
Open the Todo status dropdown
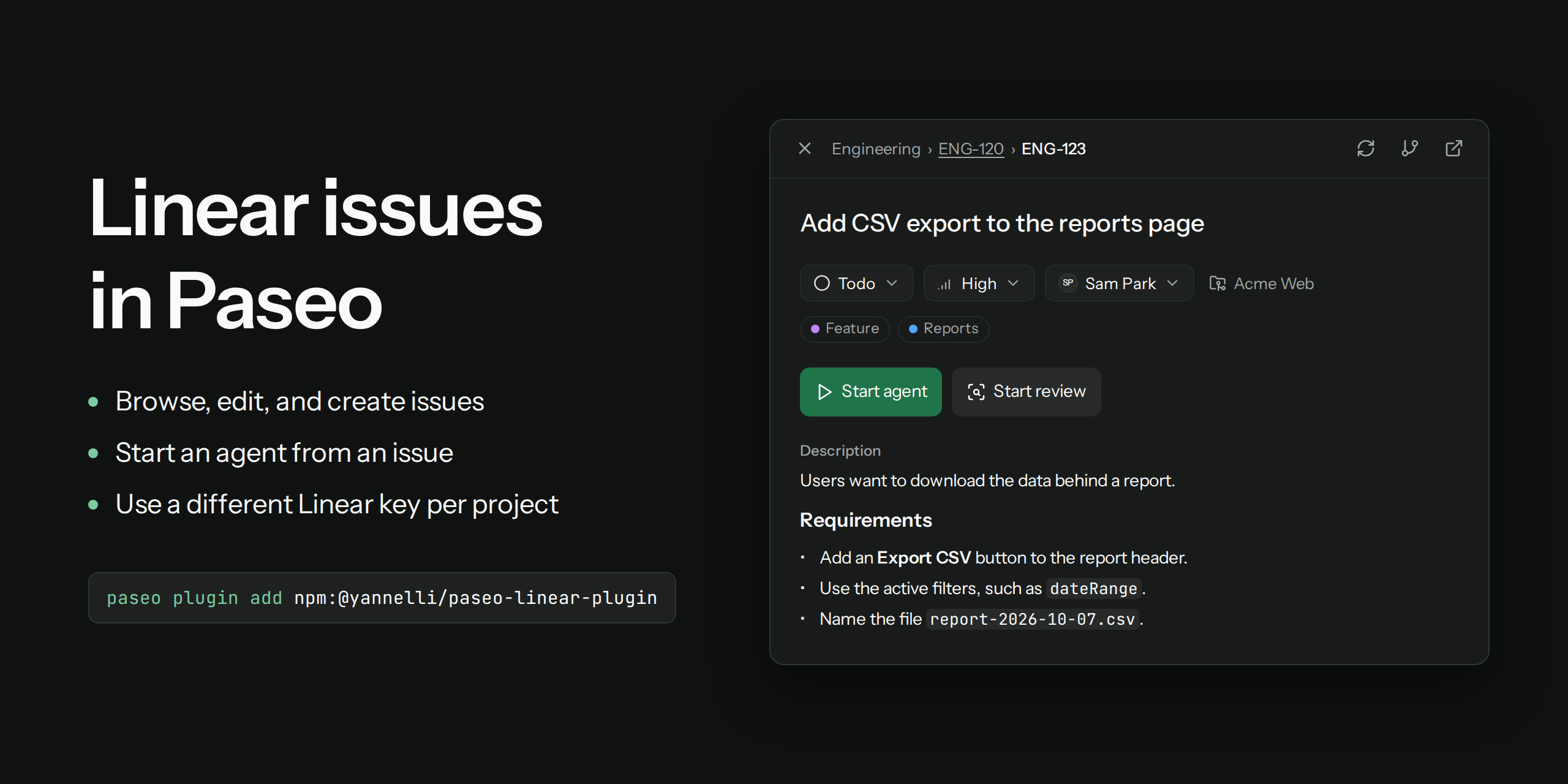coord(856,283)
